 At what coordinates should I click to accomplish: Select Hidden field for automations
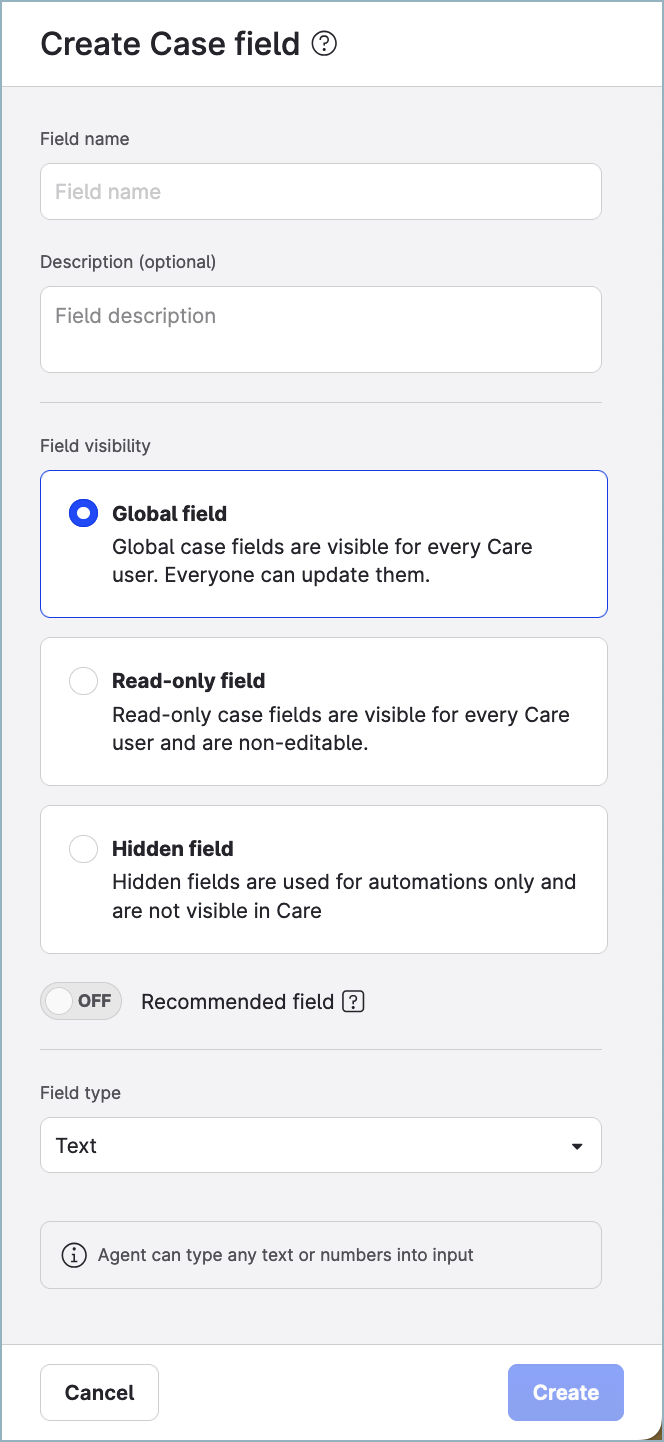(82, 848)
